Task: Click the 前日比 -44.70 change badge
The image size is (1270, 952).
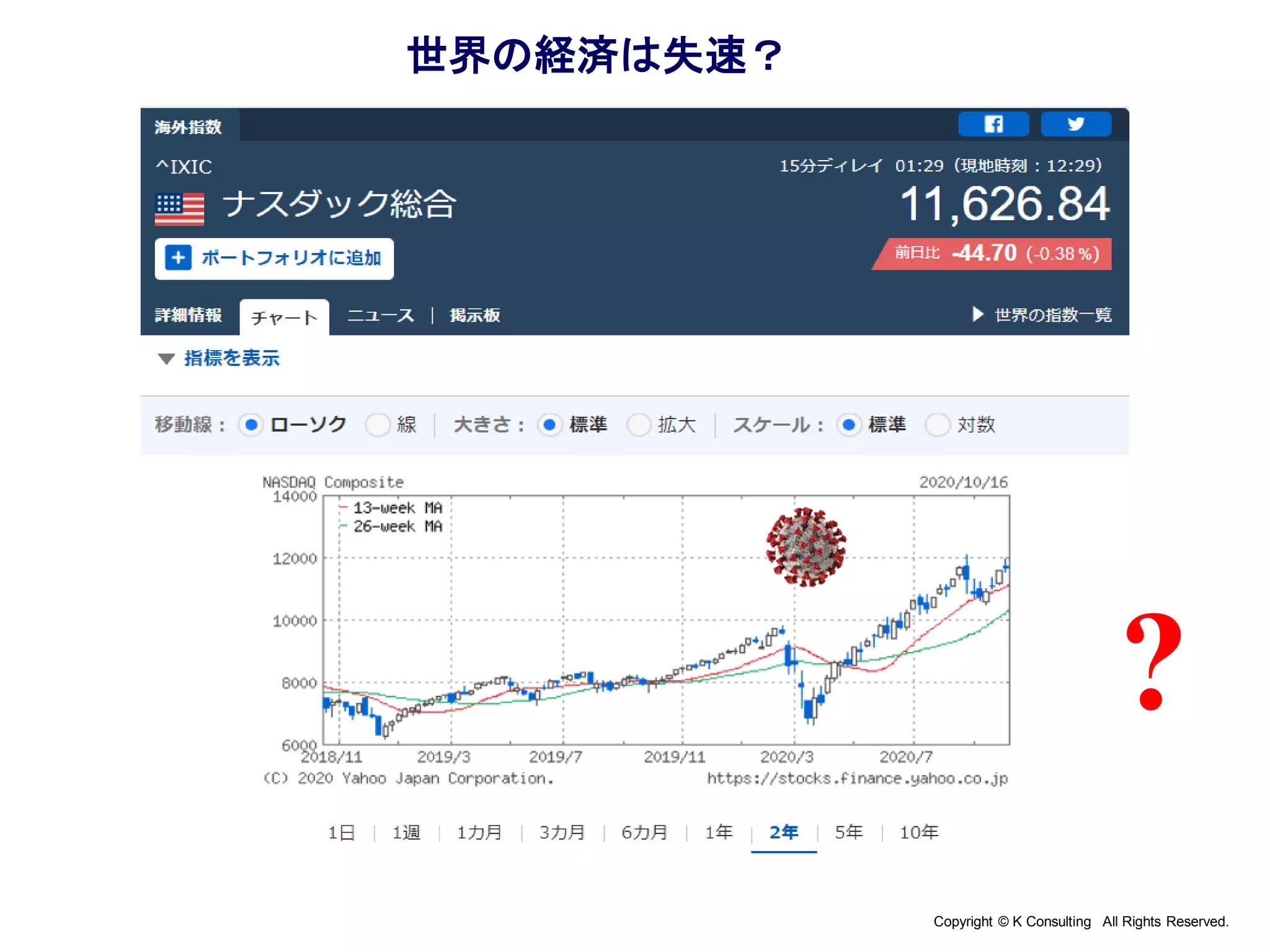Action: coord(993,253)
